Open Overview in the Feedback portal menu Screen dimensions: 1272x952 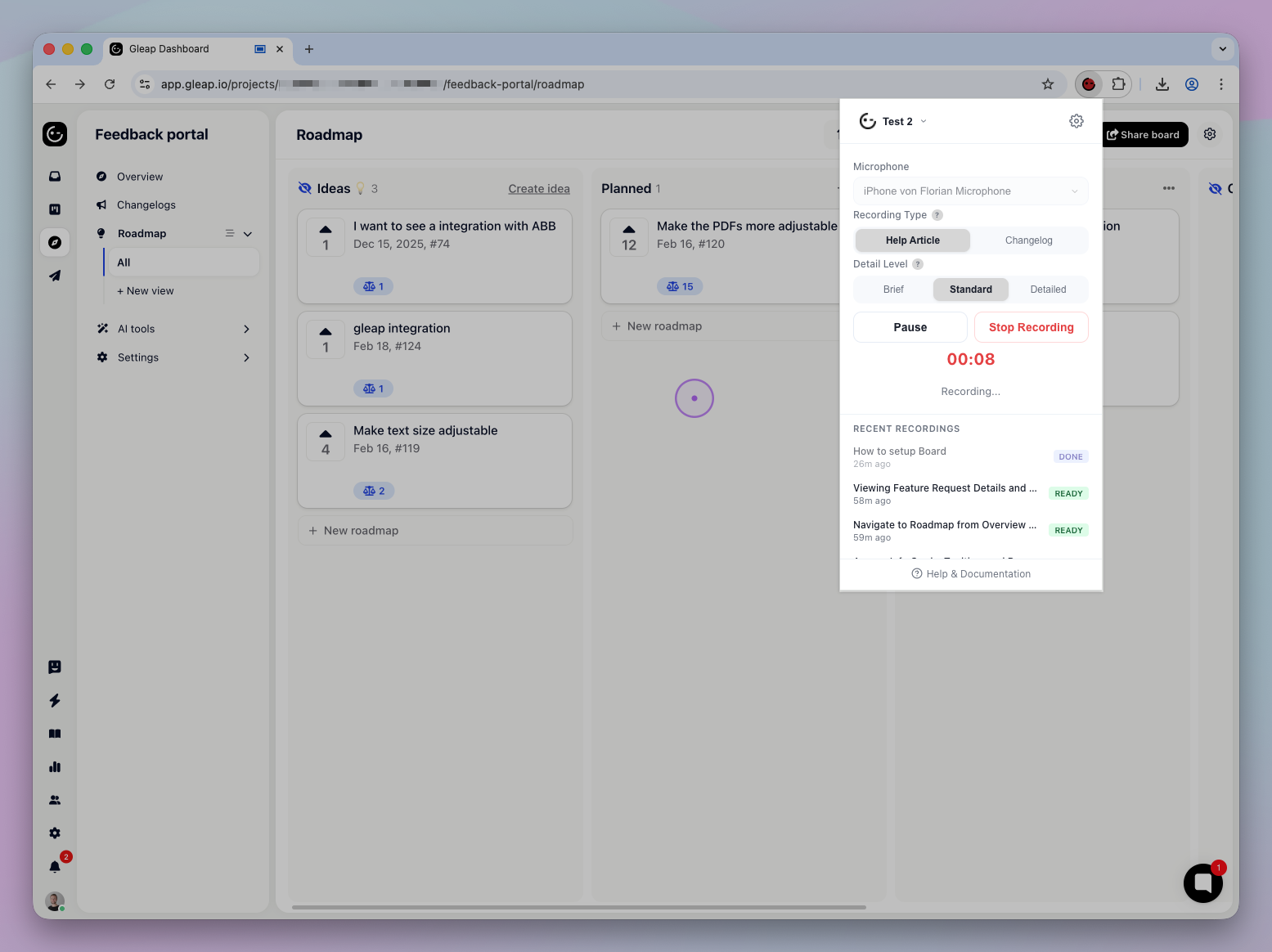[140, 177]
